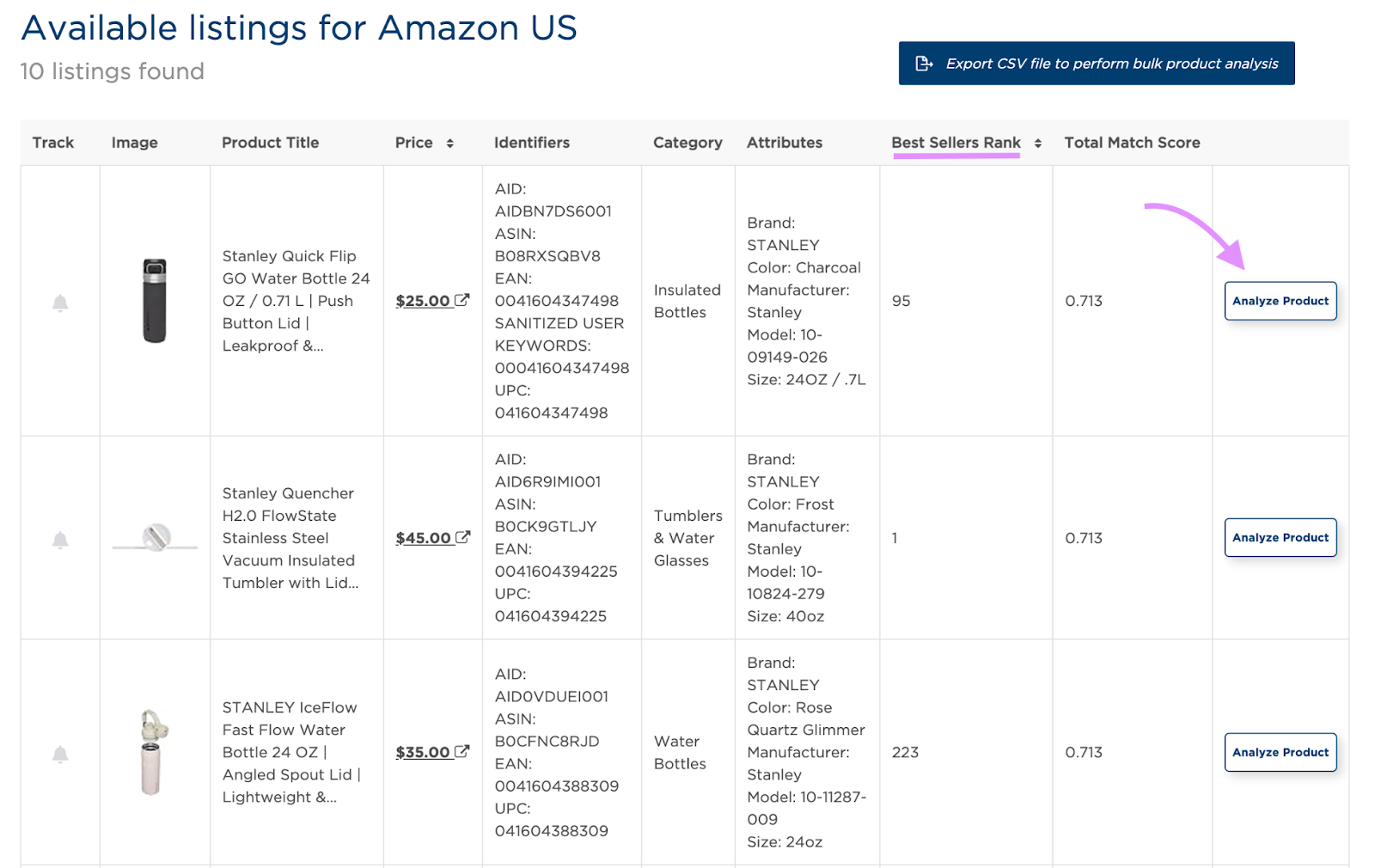Enable tracking bell for STANLEY IceFlow listing

click(x=59, y=752)
